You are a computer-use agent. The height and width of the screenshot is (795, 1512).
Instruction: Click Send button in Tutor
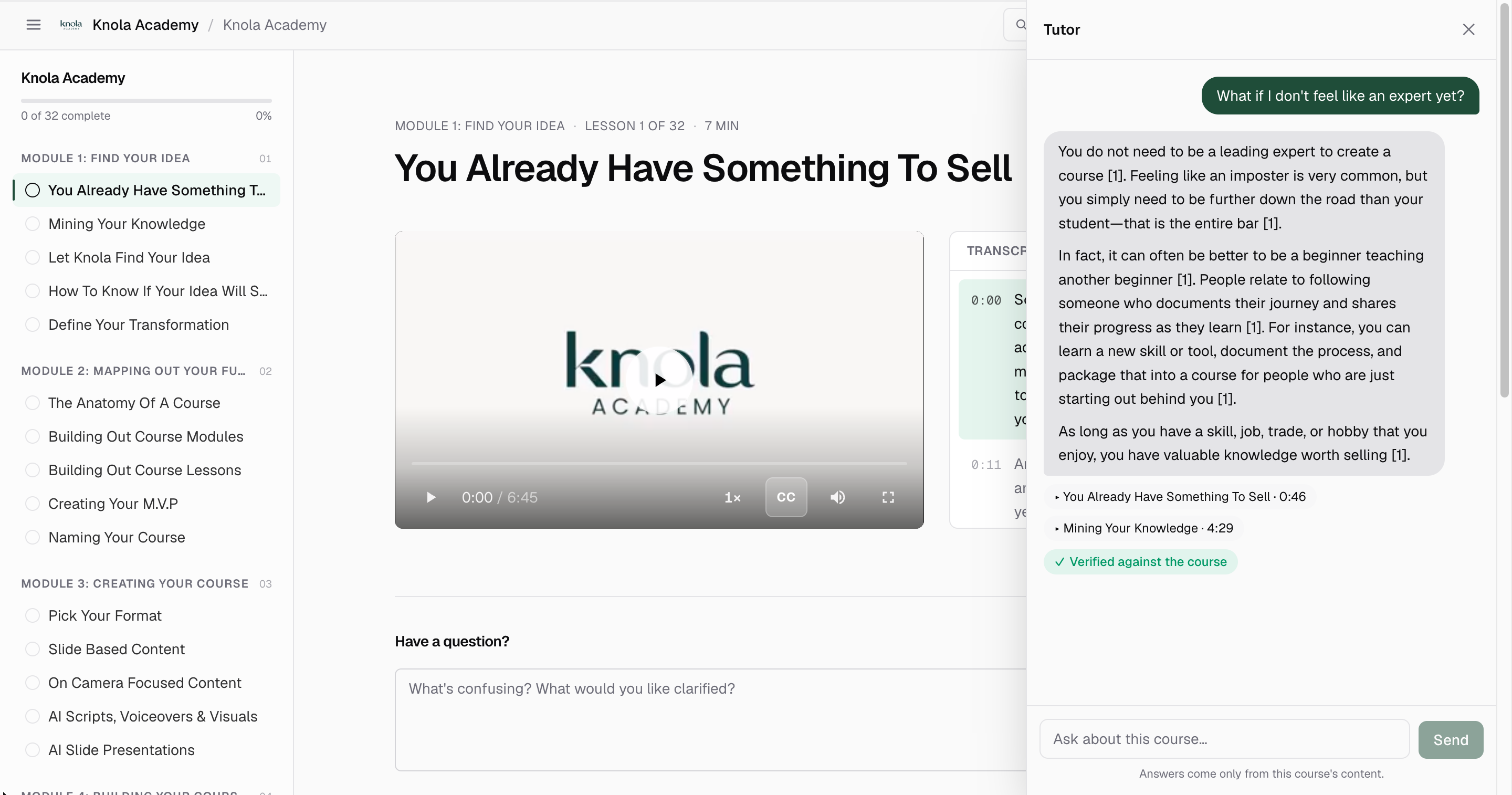point(1450,740)
